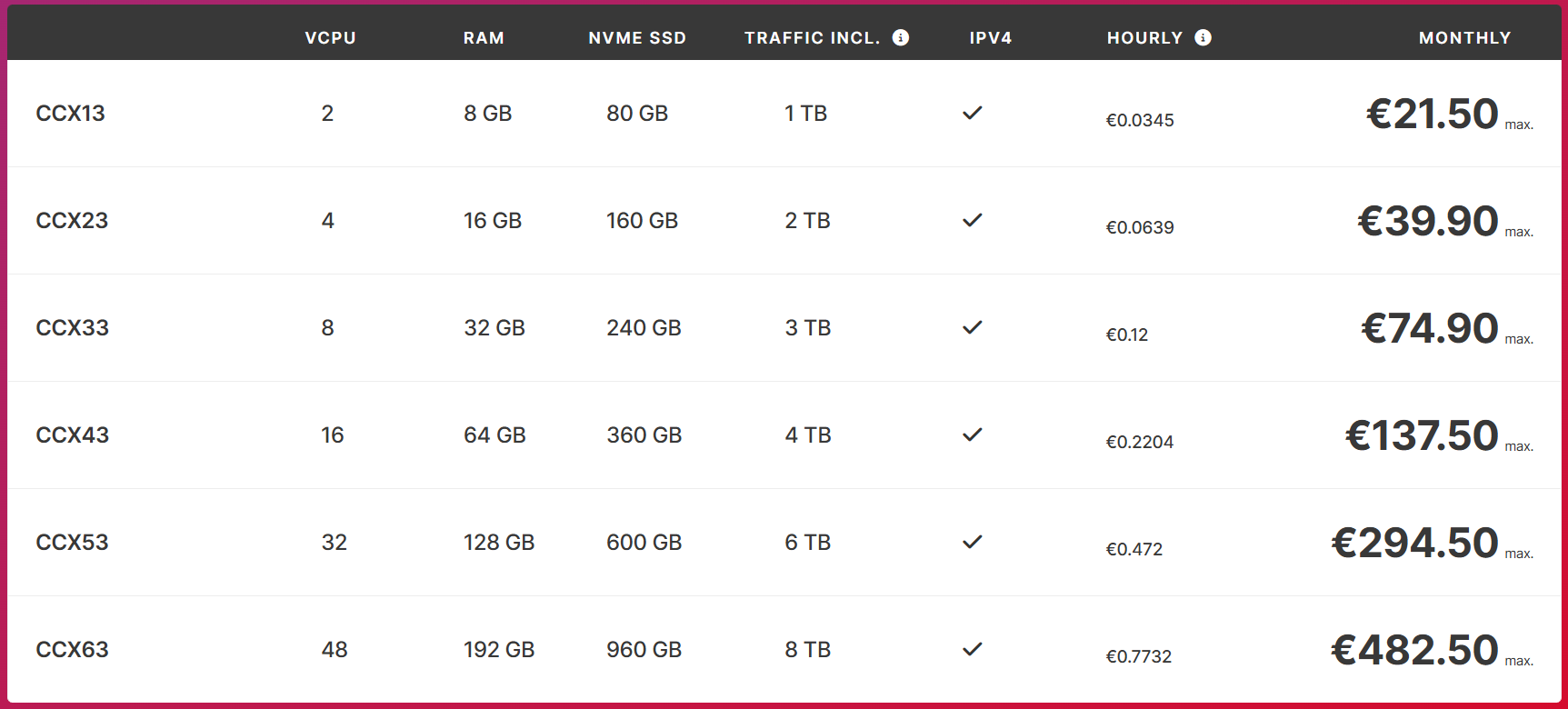Click the IPv4 checkmark in CCX23 row
The width and height of the screenshot is (1568, 709).
(973, 220)
